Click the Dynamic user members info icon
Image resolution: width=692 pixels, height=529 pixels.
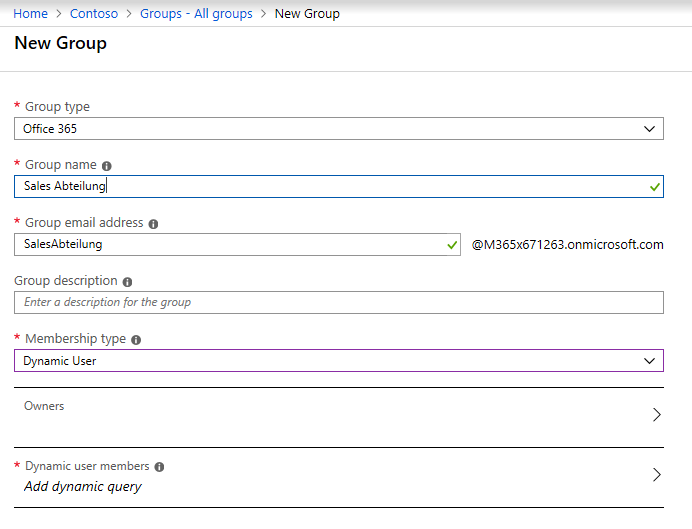[159, 467]
